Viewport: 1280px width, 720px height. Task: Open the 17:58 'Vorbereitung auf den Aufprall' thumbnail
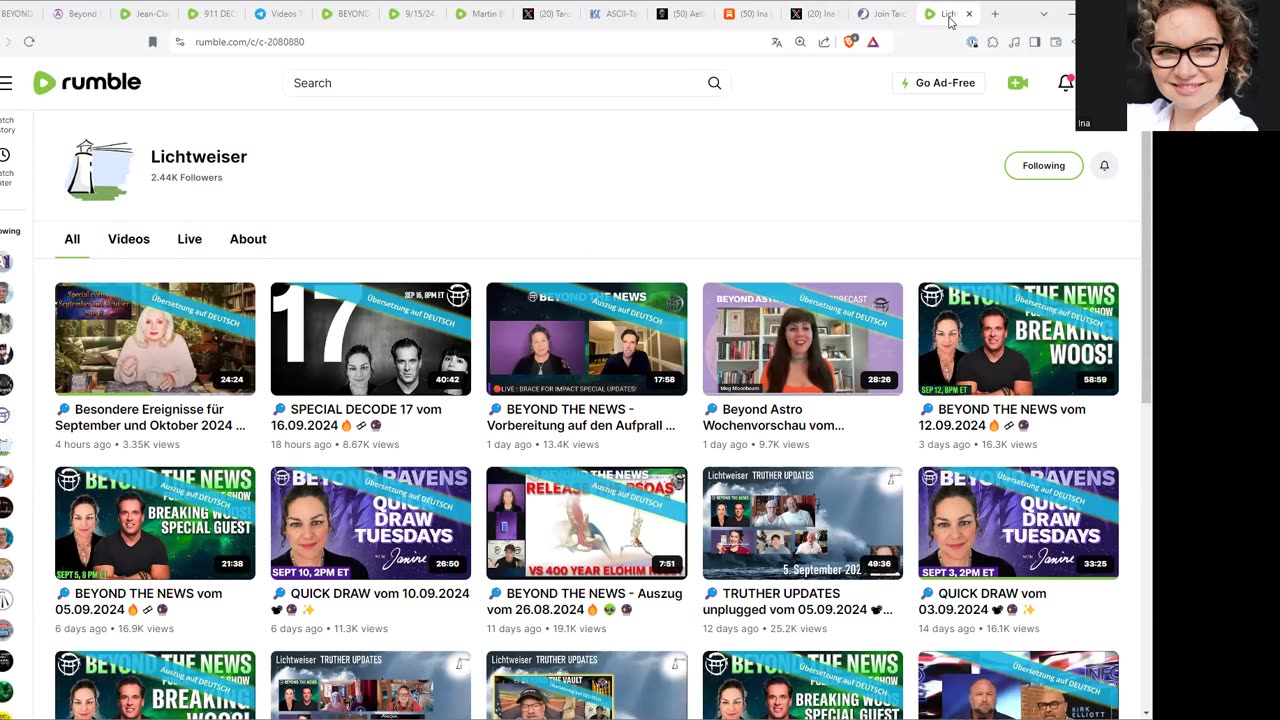[x=587, y=339]
